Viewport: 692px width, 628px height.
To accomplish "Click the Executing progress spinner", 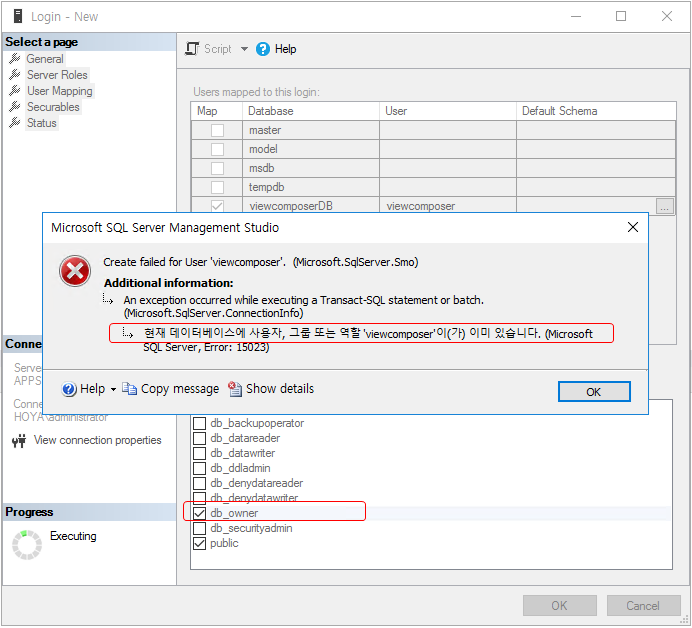I will click(27, 545).
